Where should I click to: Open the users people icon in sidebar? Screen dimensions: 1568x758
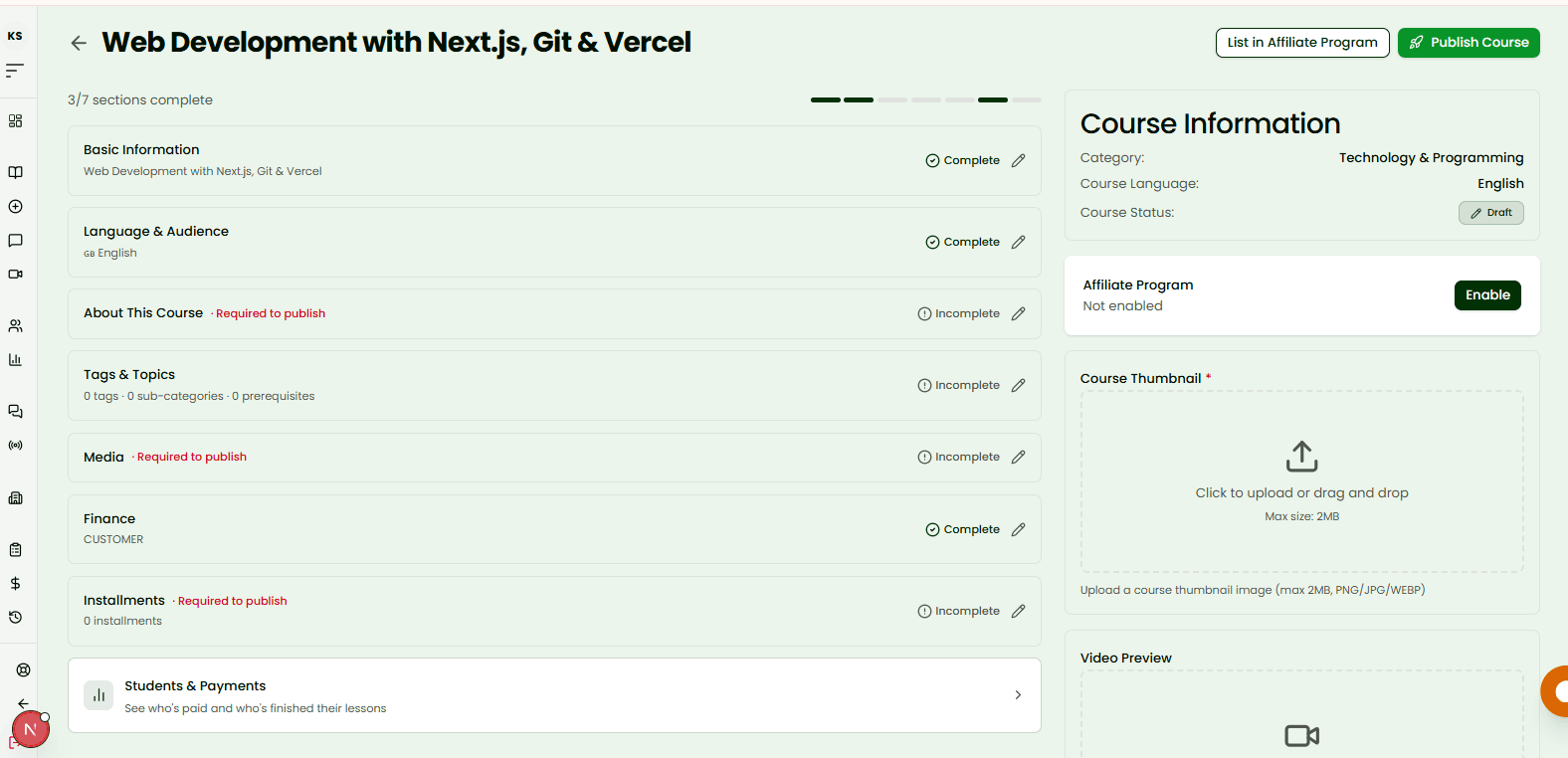coord(15,326)
